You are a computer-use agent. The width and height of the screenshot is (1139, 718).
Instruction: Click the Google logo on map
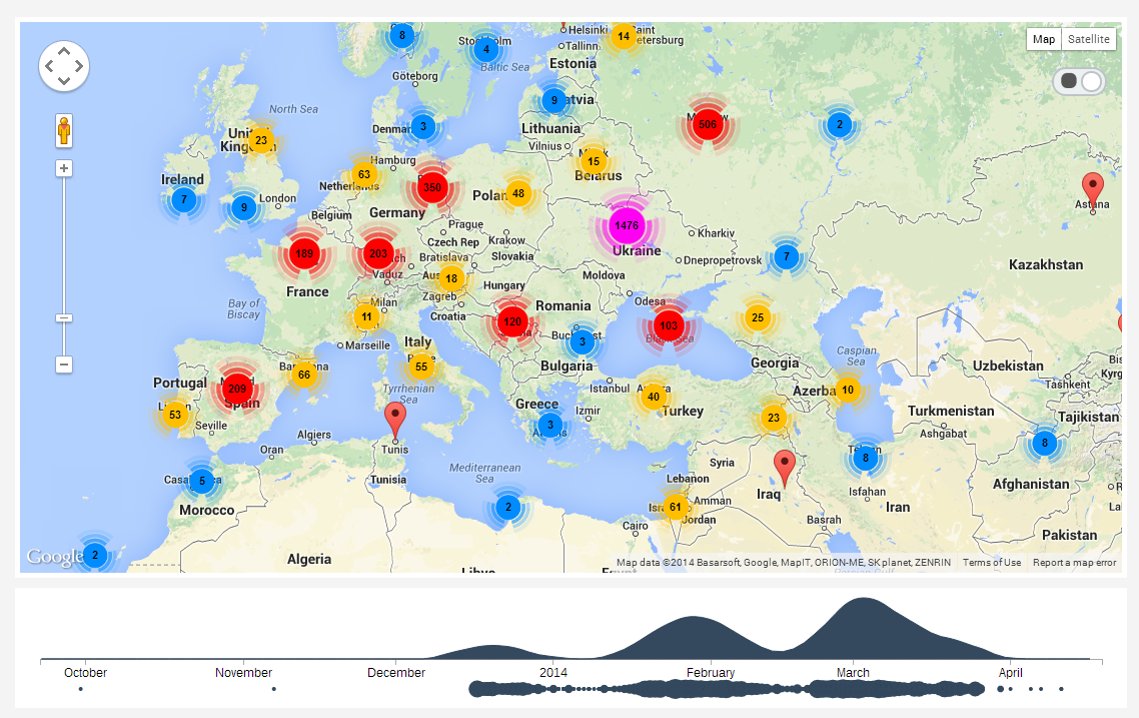tap(54, 557)
